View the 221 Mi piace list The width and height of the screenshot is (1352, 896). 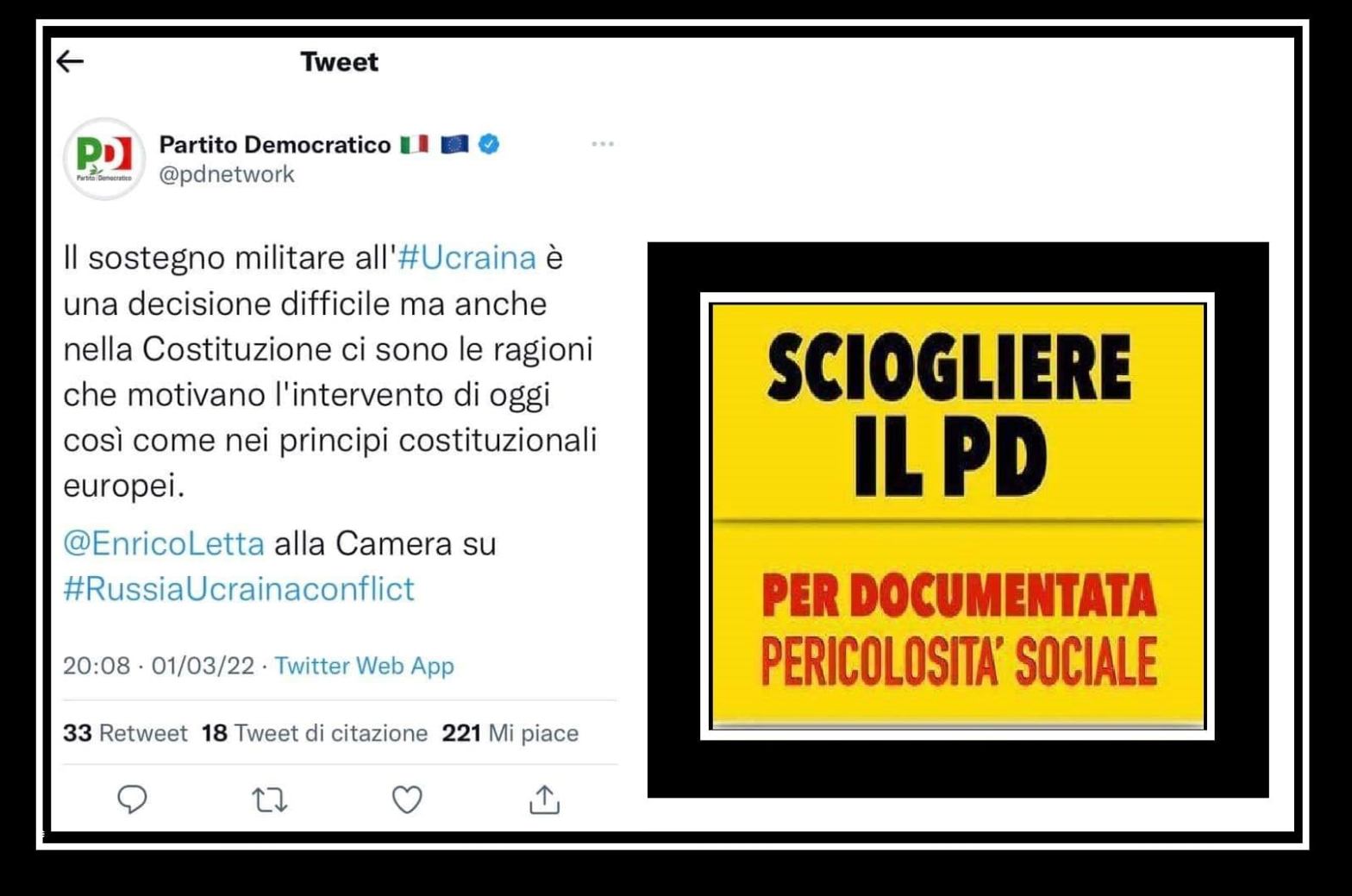pos(510,733)
